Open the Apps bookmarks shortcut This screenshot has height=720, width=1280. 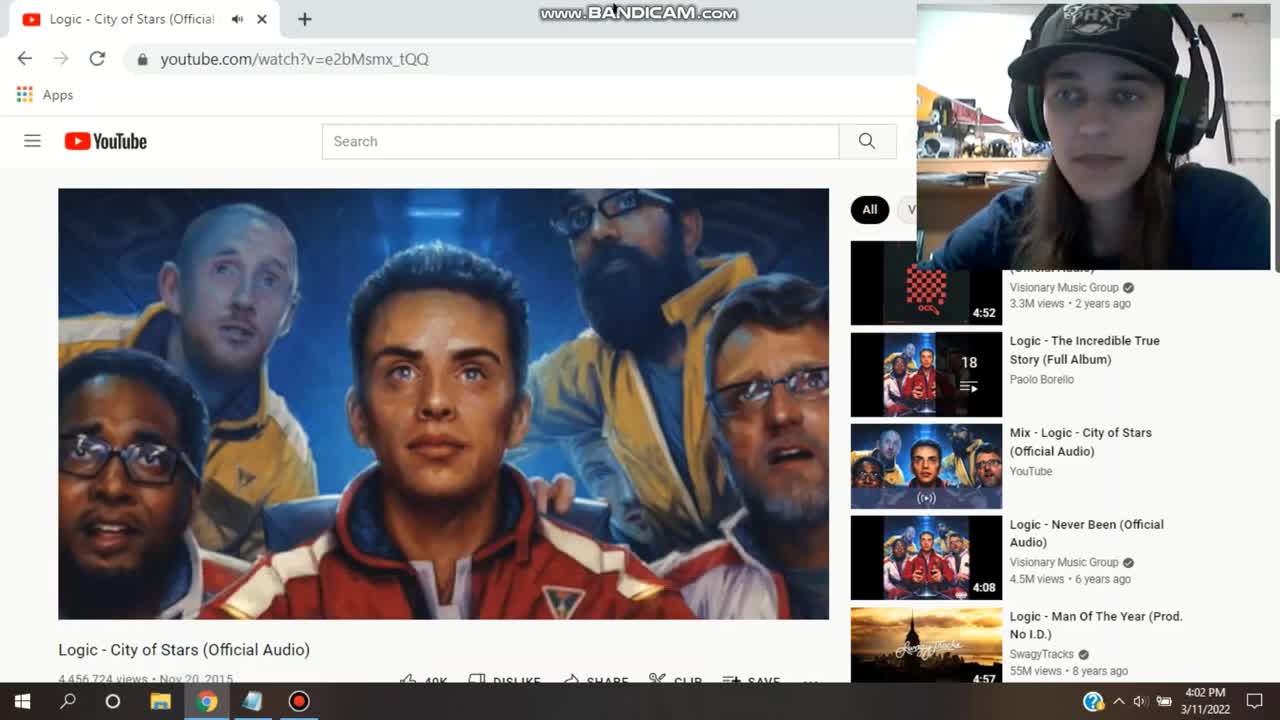coord(45,95)
